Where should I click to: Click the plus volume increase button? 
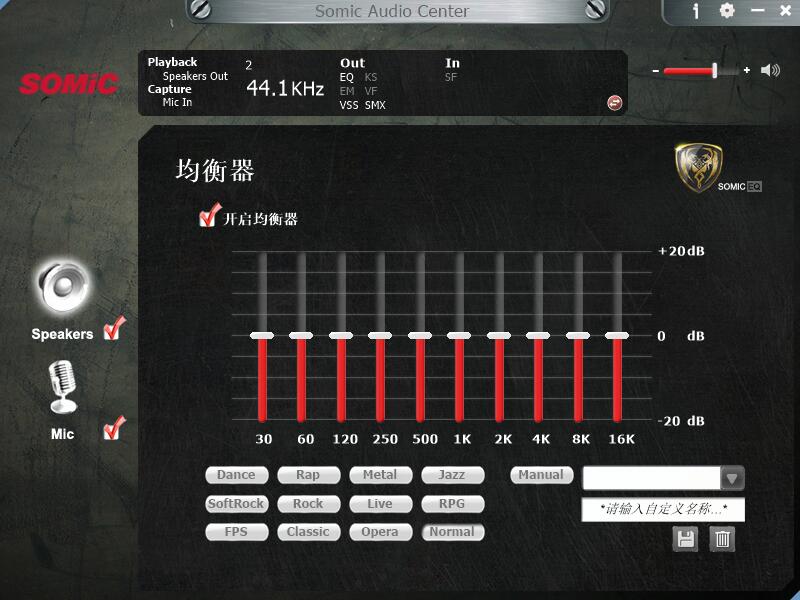746,70
